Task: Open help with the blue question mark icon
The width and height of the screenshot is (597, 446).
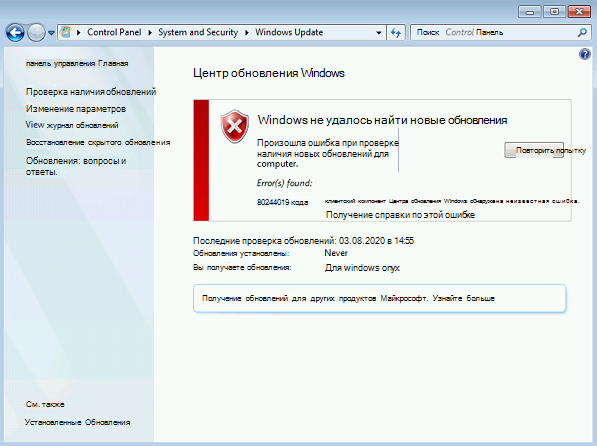Action: coord(585,54)
